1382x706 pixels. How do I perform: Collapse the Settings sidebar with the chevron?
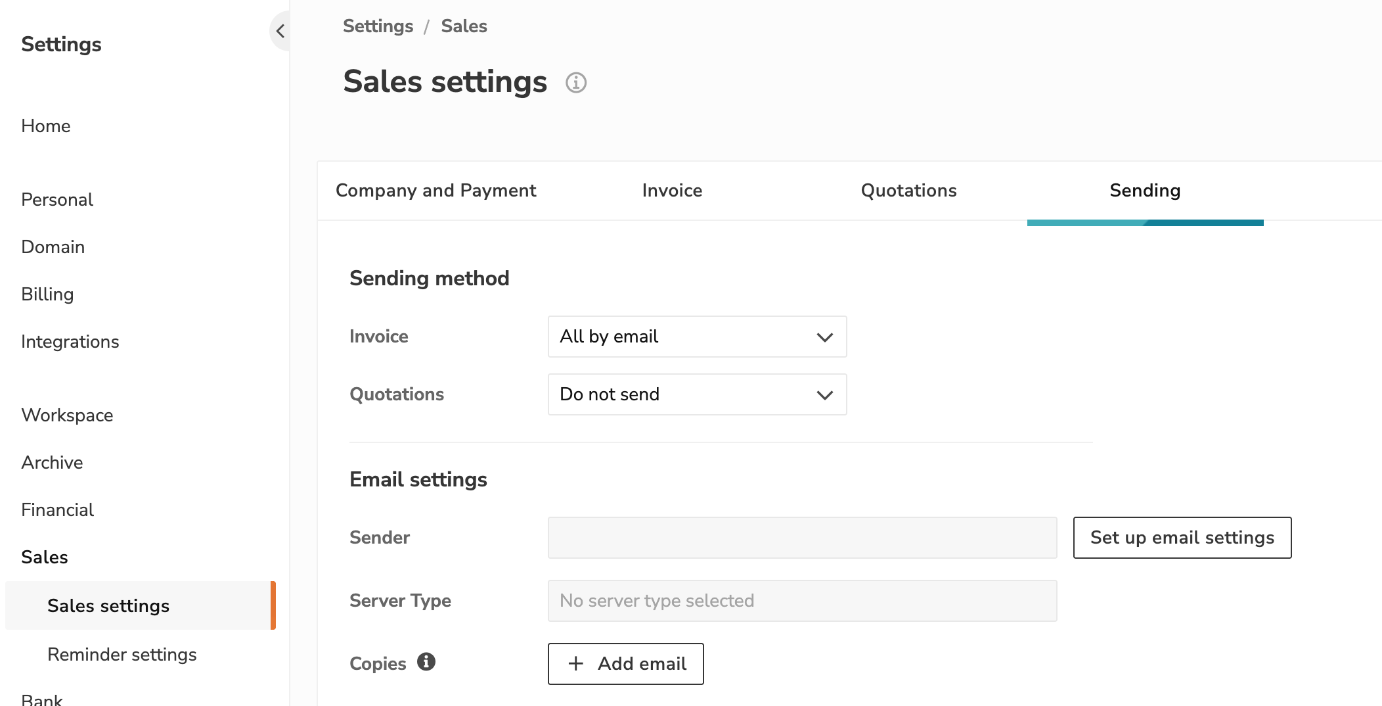point(280,32)
